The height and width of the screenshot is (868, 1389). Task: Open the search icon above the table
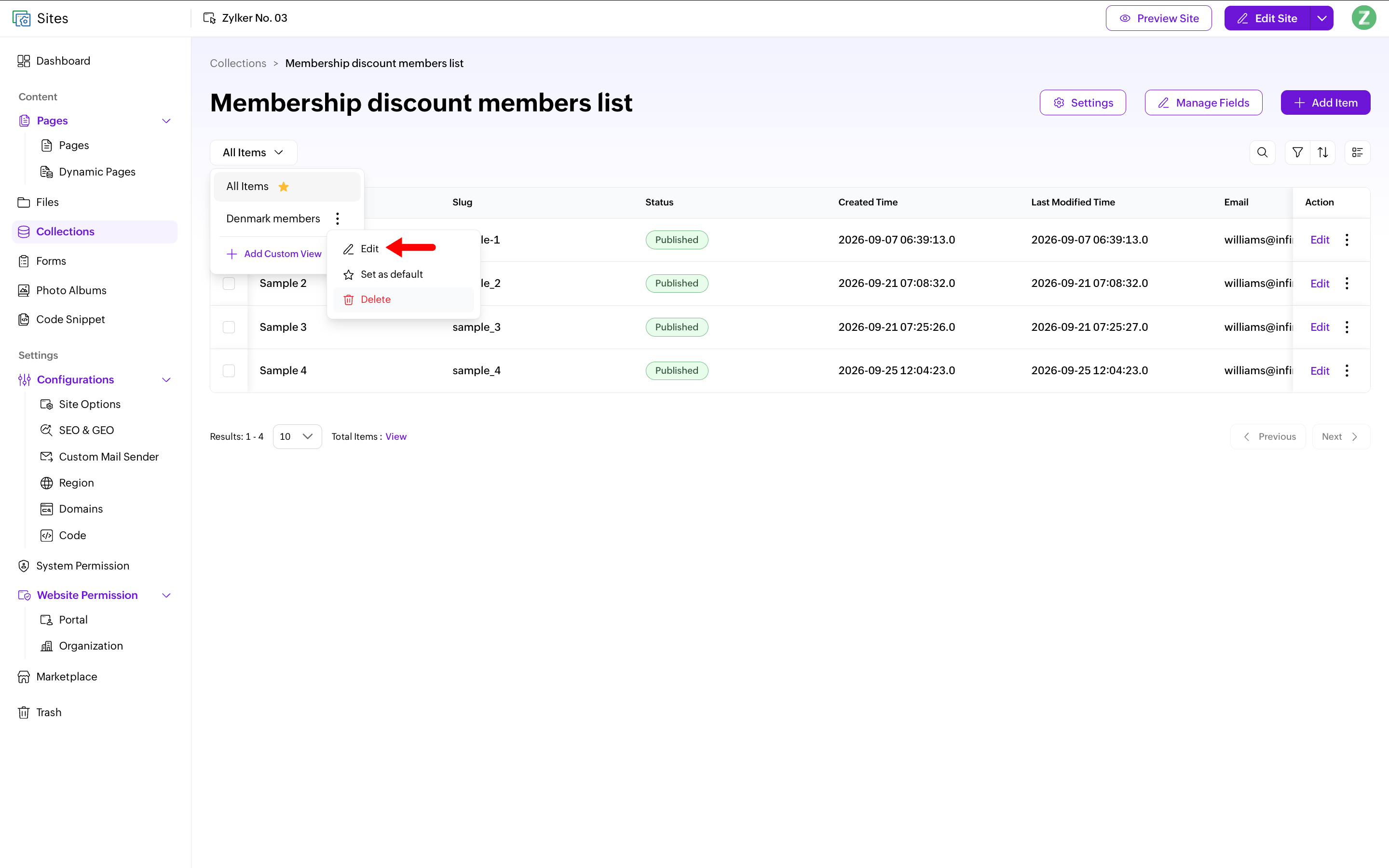[x=1262, y=152]
